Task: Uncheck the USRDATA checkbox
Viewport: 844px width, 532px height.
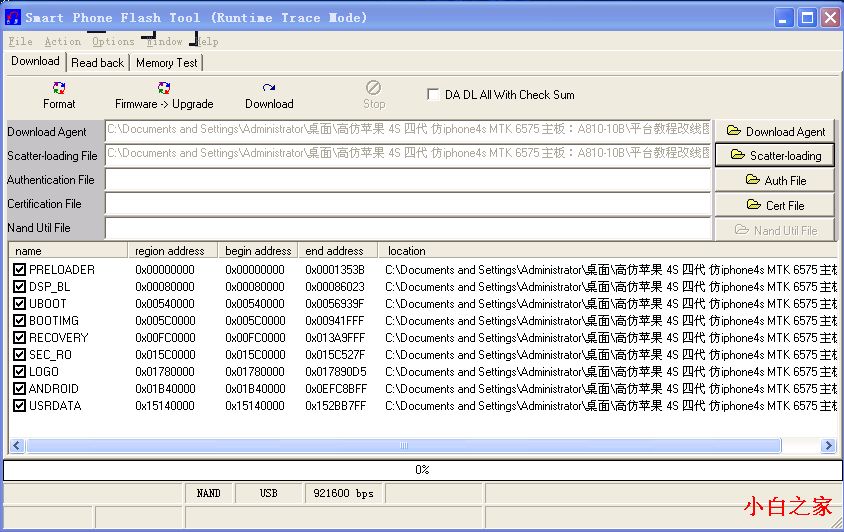Action: tap(19, 405)
